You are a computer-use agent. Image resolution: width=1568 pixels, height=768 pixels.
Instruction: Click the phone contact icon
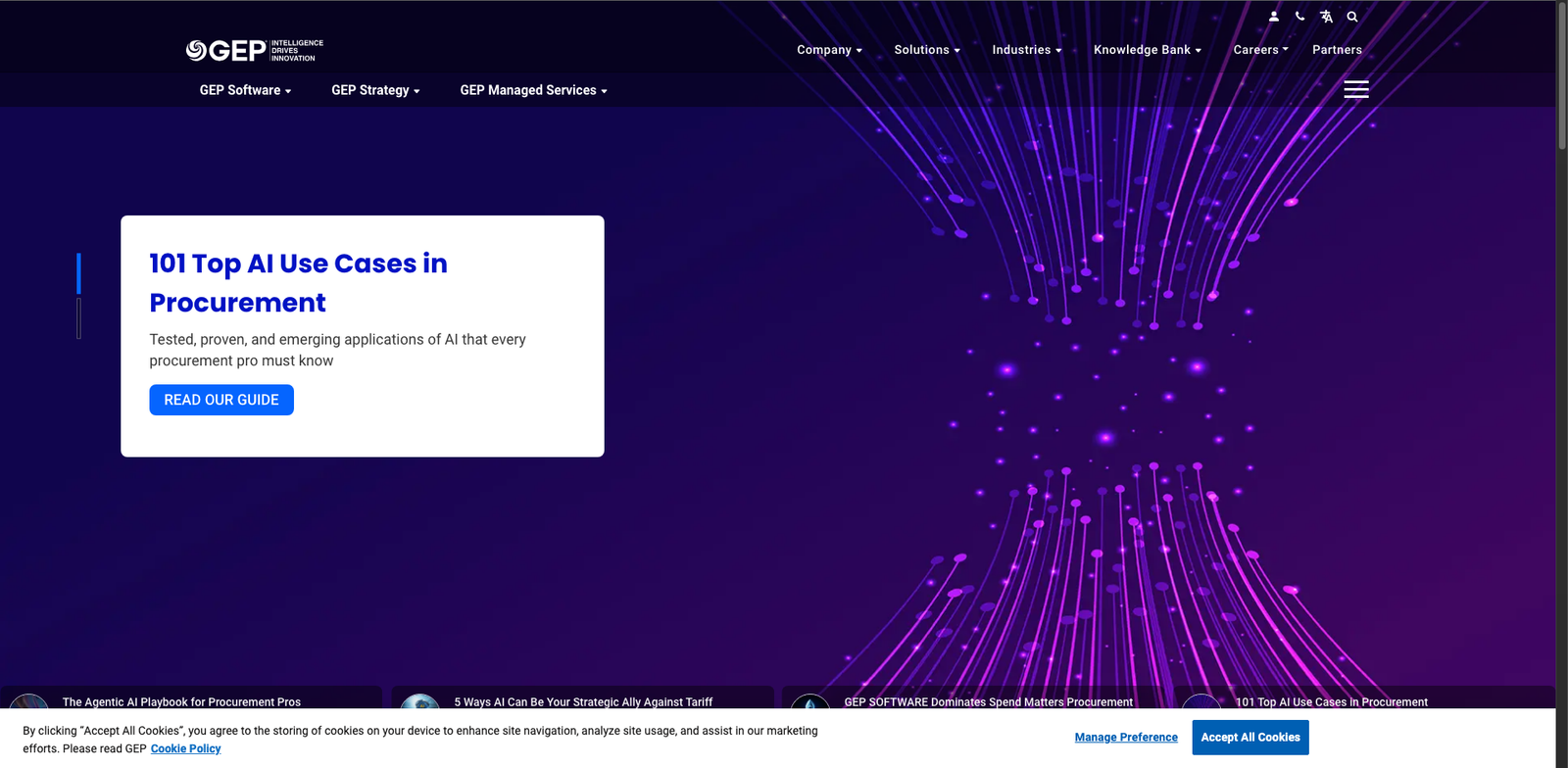[x=1299, y=17]
